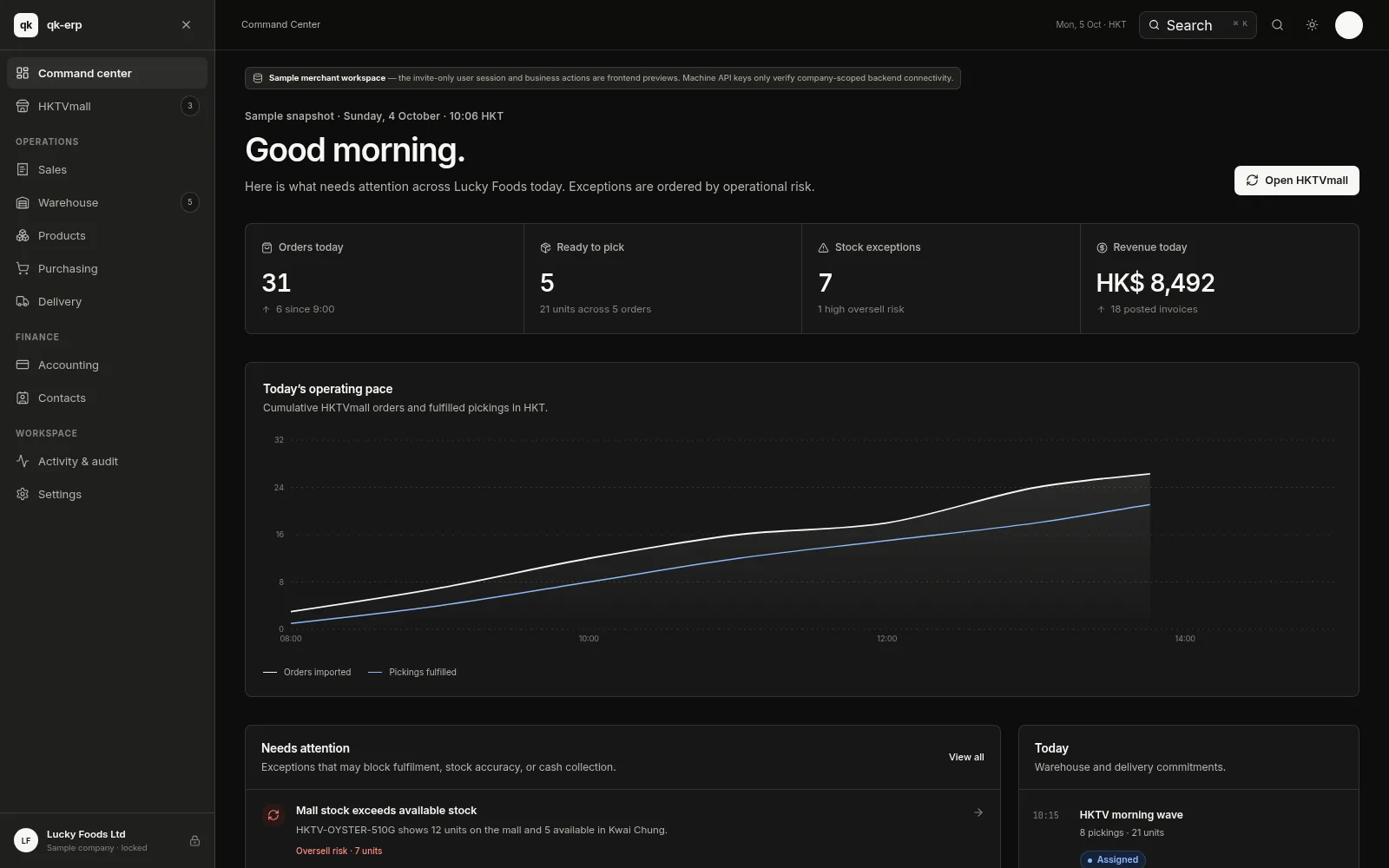1389x868 pixels.
Task: Click the Assigned status badge
Action: 1112,859
